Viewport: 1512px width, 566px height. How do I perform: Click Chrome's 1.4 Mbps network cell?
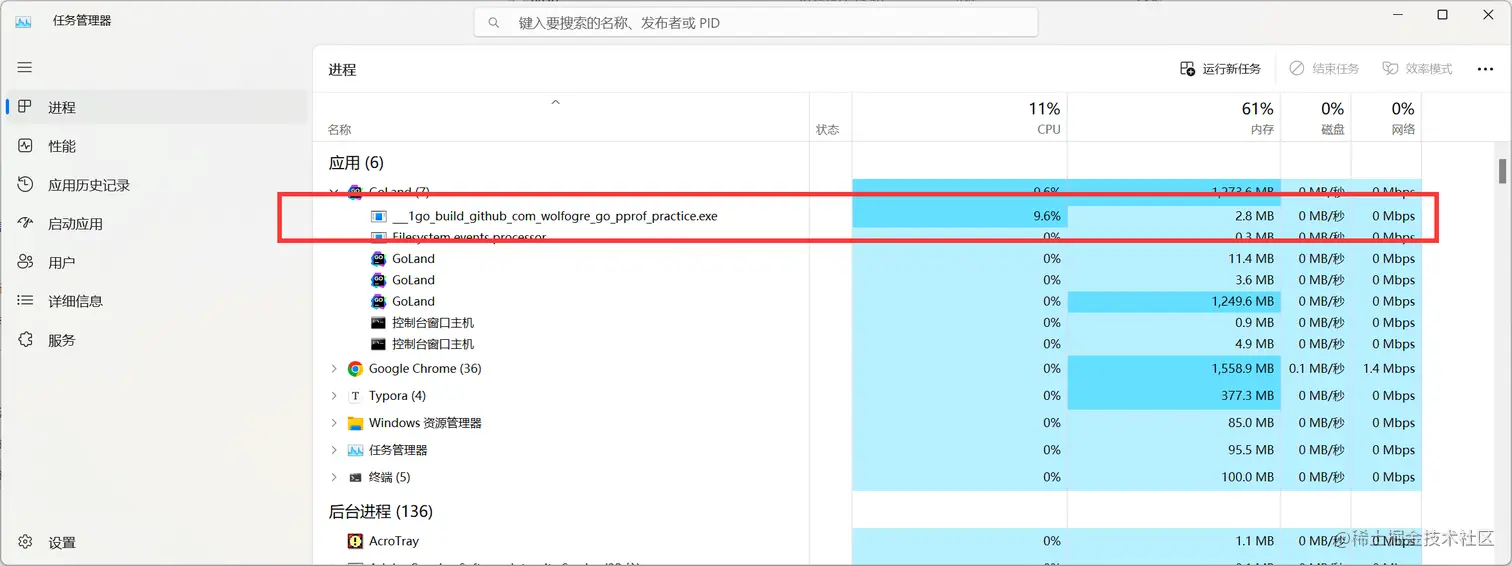click(1385, 369)
